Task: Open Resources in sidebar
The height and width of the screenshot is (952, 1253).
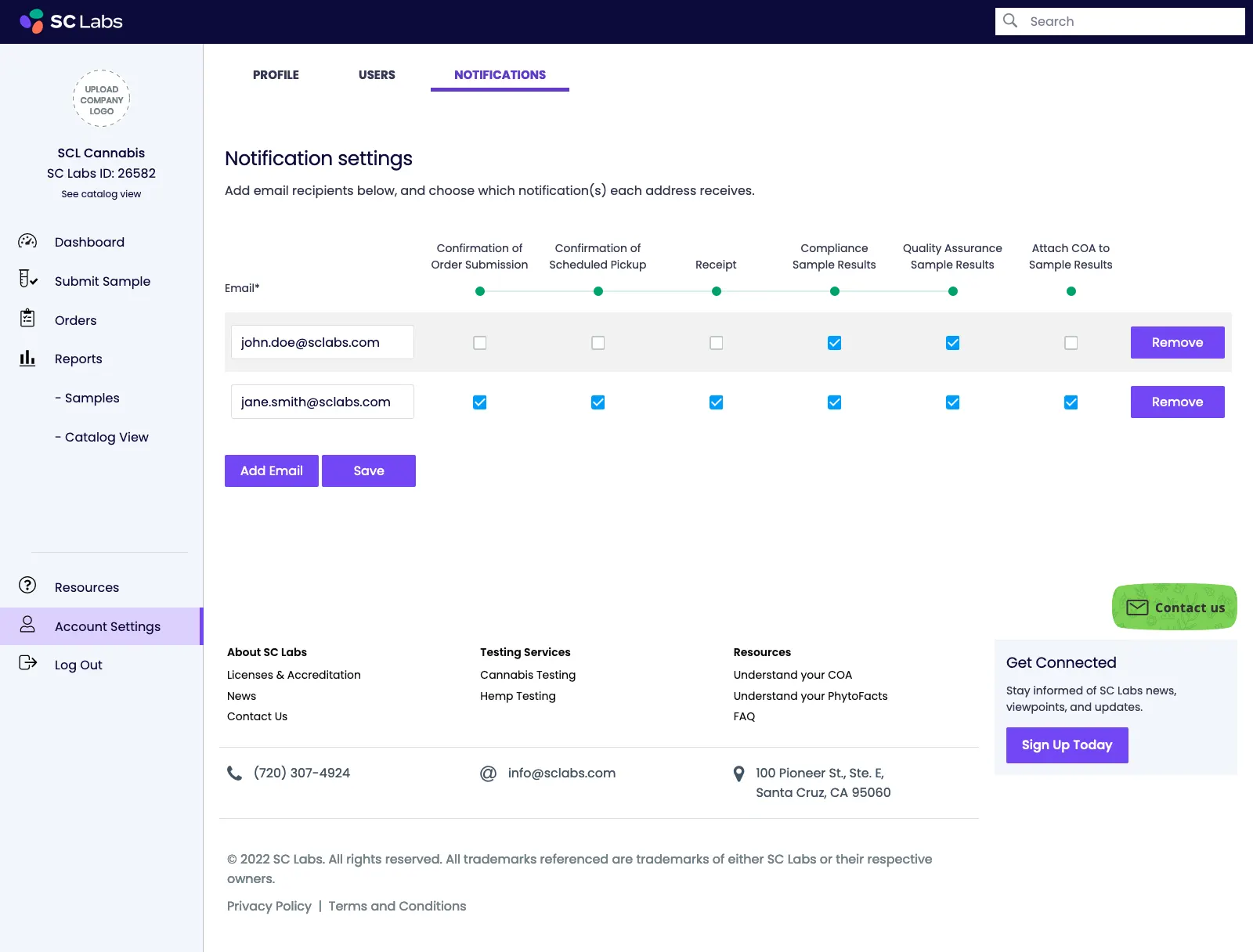Action: pyautogui.click(x=87, y=587)
